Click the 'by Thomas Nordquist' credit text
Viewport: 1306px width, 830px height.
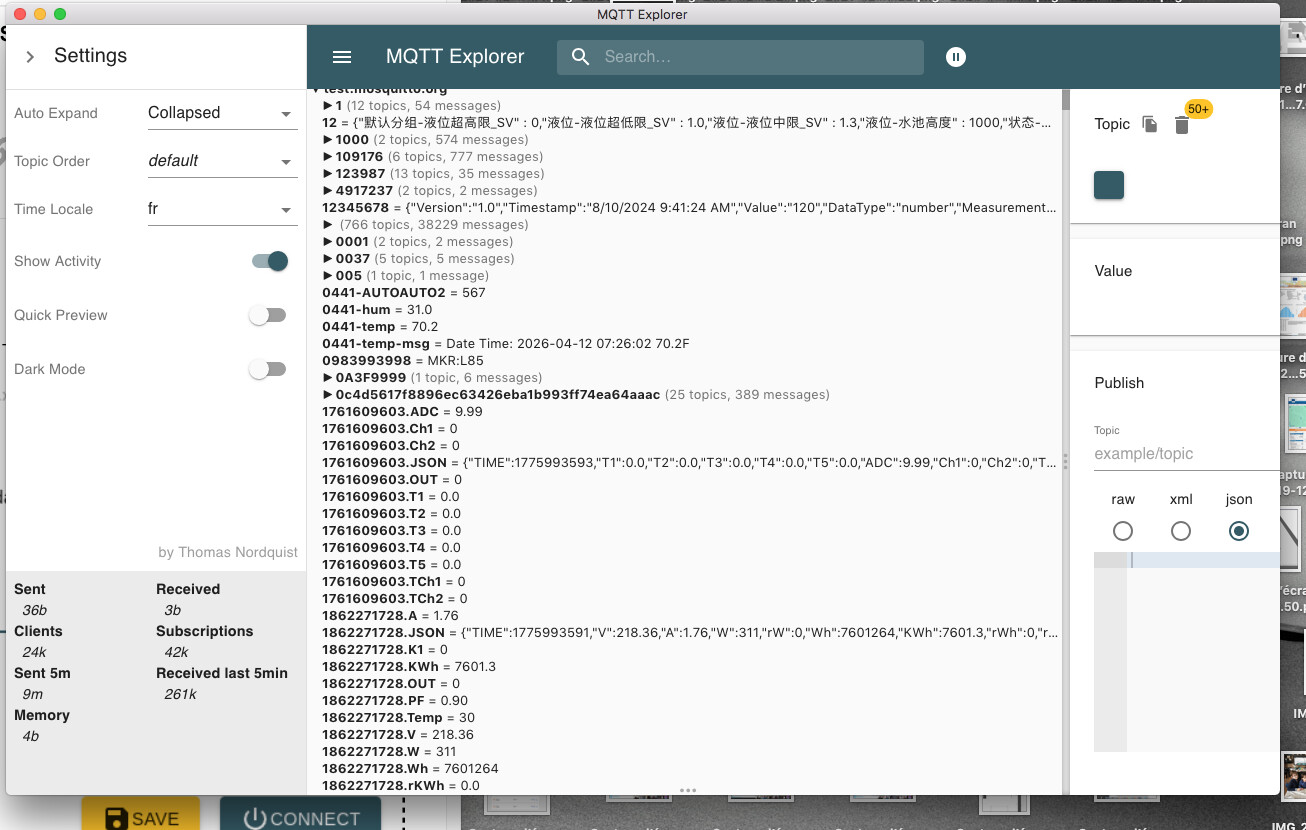[x=228, y=552]
